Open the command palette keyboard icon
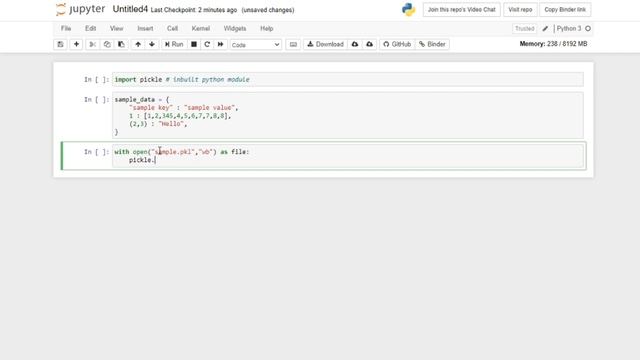 293,44
